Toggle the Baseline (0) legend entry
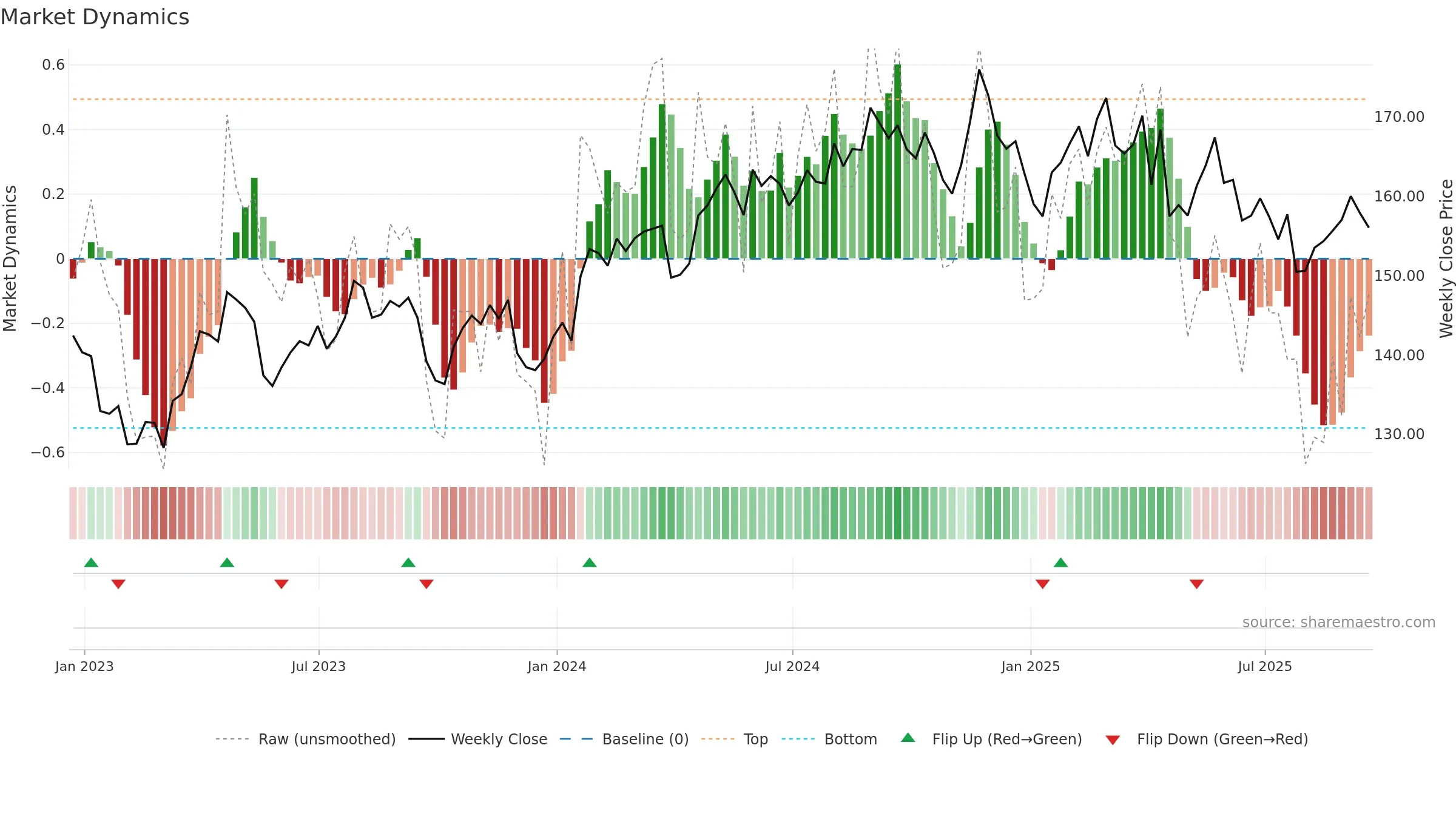The width and height of the screenshot is (1456, 819). [624, 739]
